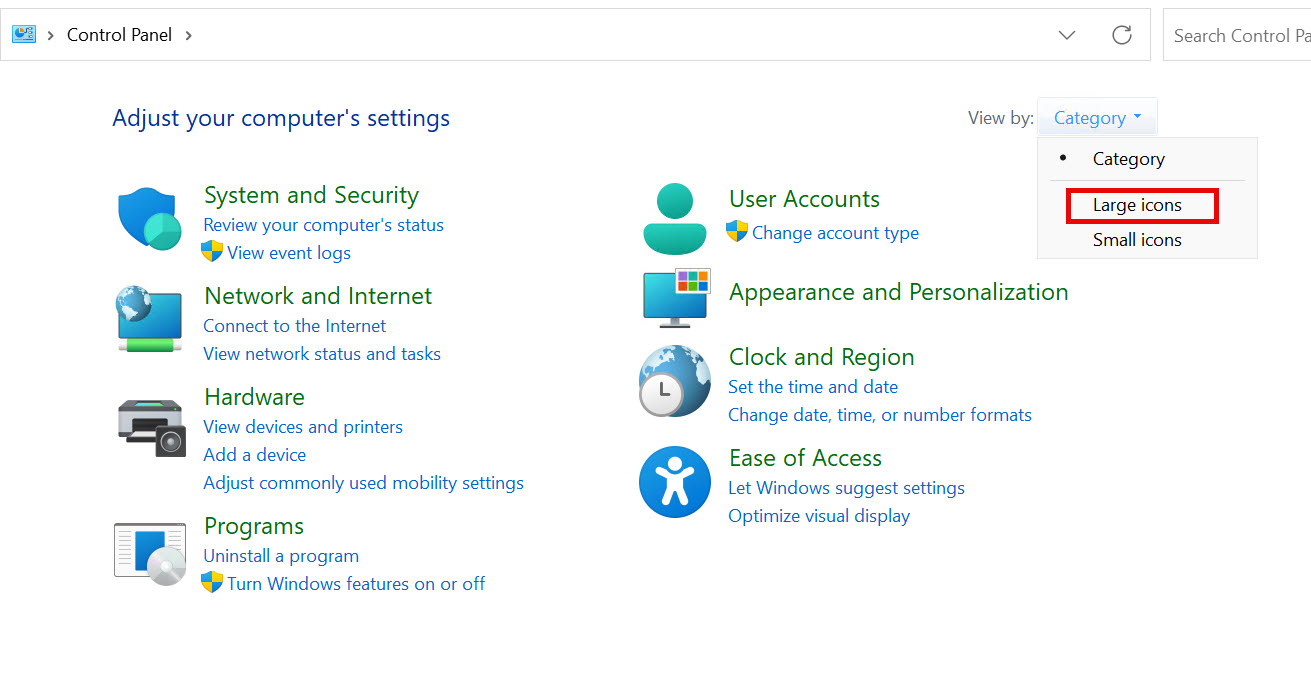Expand the chevron after Control Panel breadcrumb
Viewport: 1311px width, 699px height.
[x=188, y=35]
